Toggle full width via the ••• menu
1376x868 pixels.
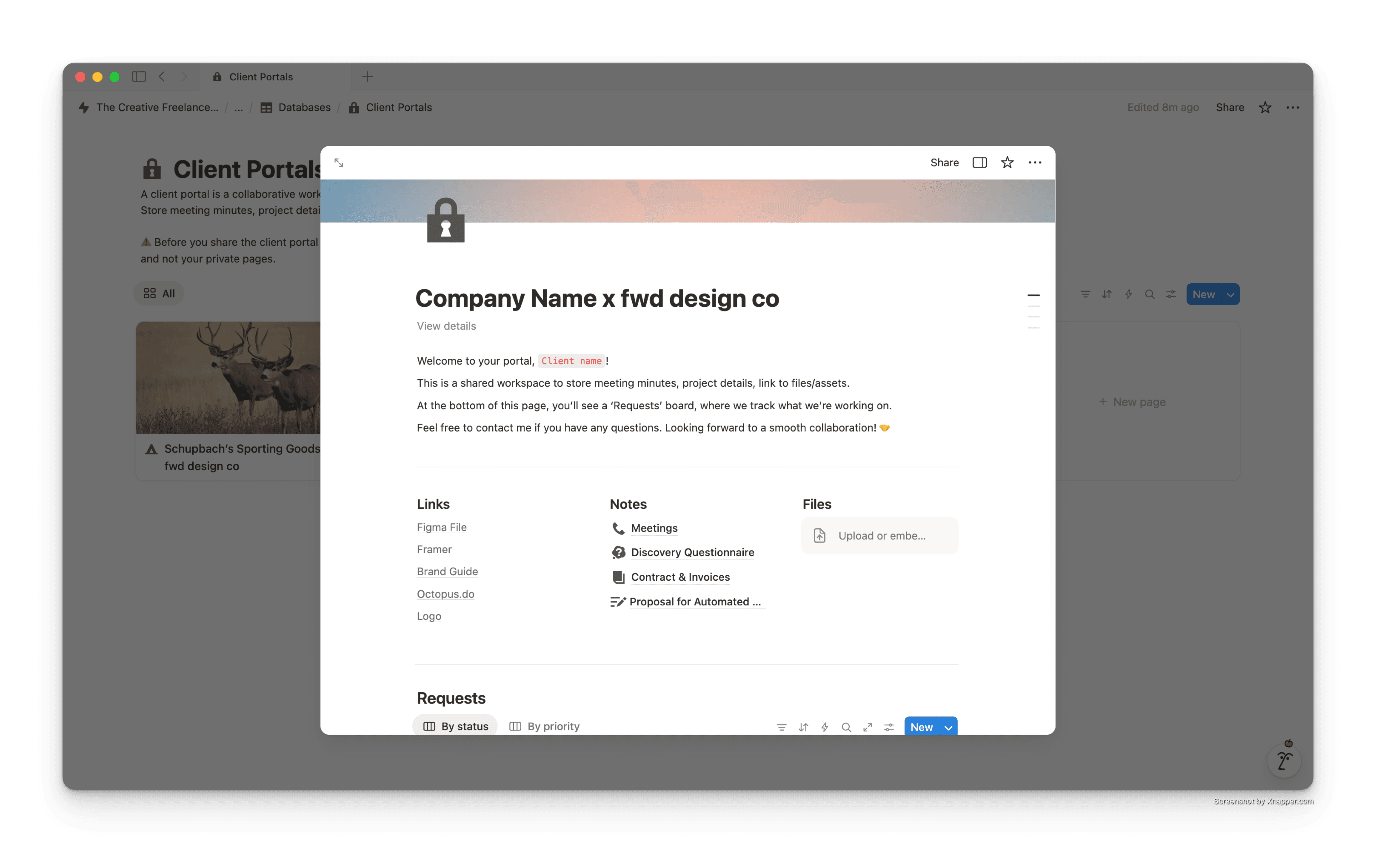pos(1034,162)
